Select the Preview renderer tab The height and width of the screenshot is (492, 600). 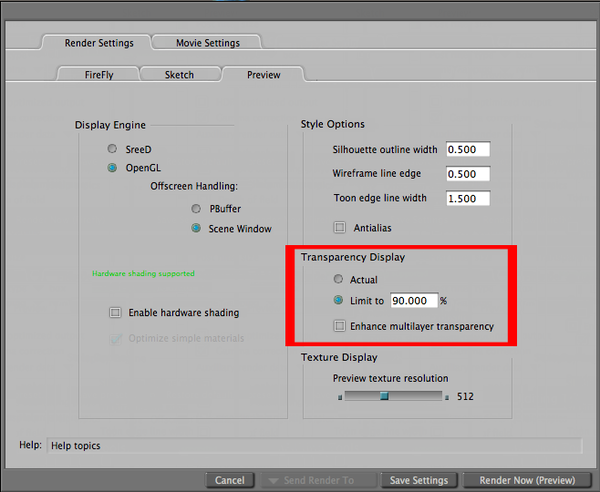click(264, 75)
